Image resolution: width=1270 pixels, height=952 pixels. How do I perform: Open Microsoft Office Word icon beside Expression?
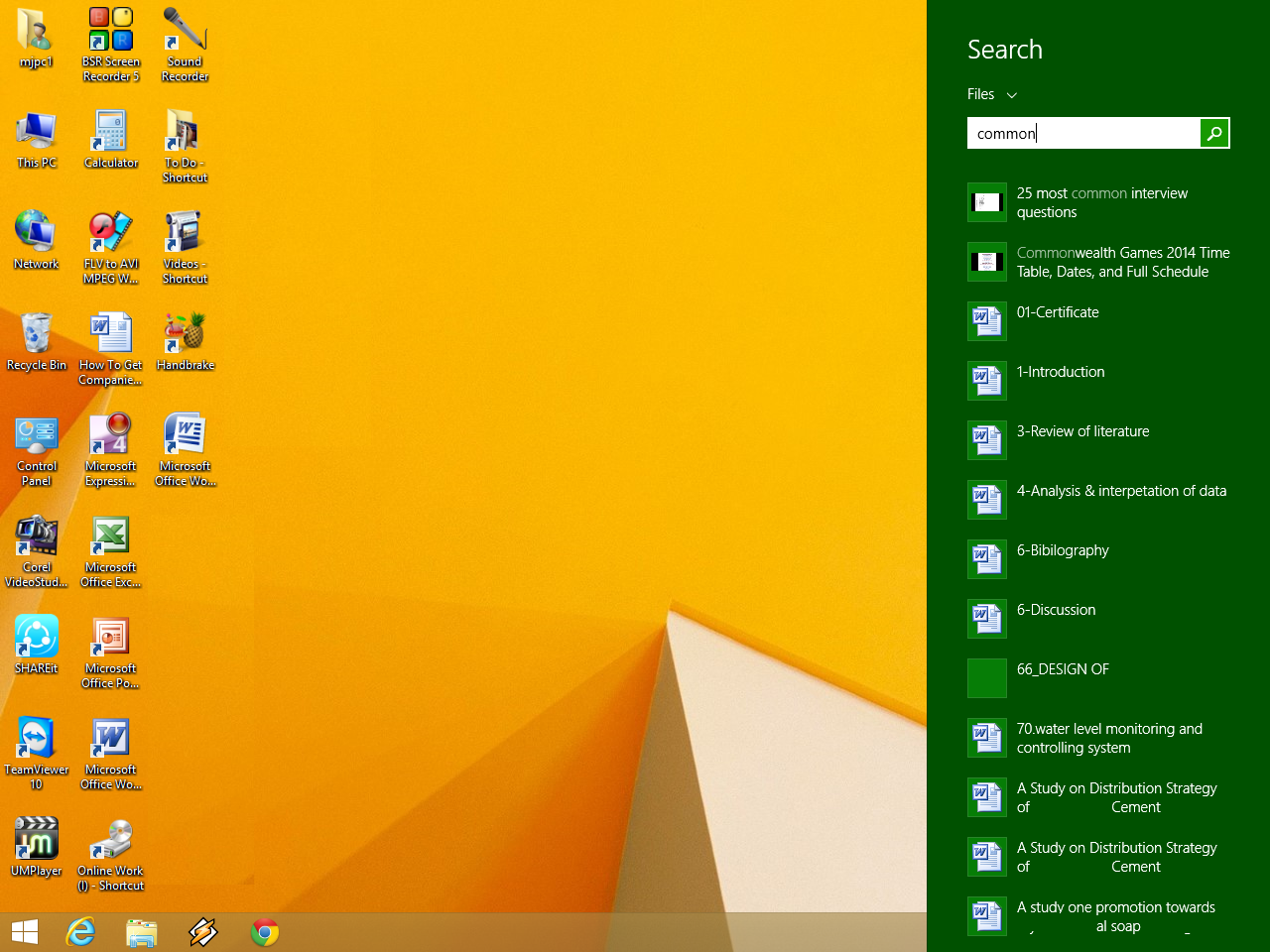(x=185, y=451)
